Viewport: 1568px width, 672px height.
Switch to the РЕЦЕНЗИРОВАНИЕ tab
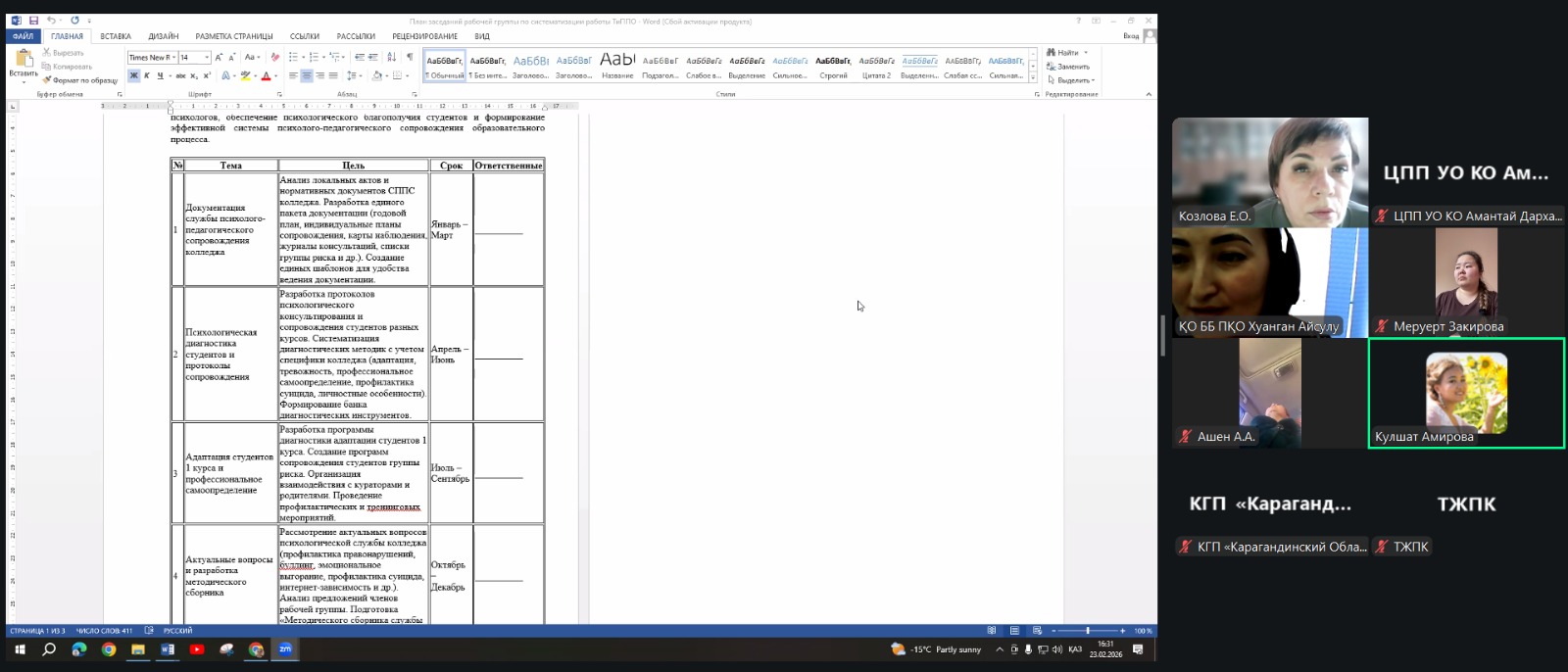424,36
